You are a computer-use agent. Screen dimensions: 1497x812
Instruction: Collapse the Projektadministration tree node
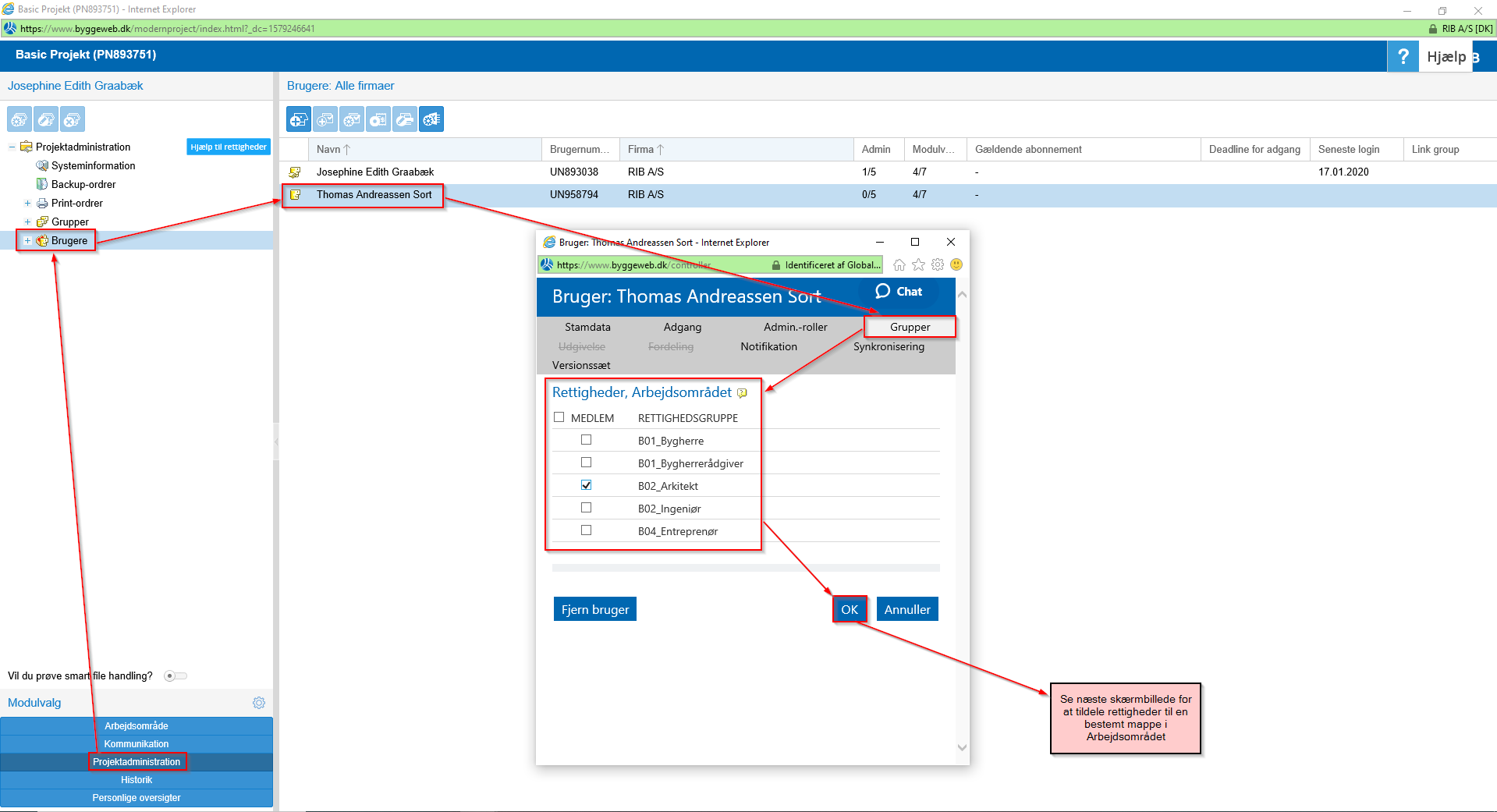click(x=12, y=147)
